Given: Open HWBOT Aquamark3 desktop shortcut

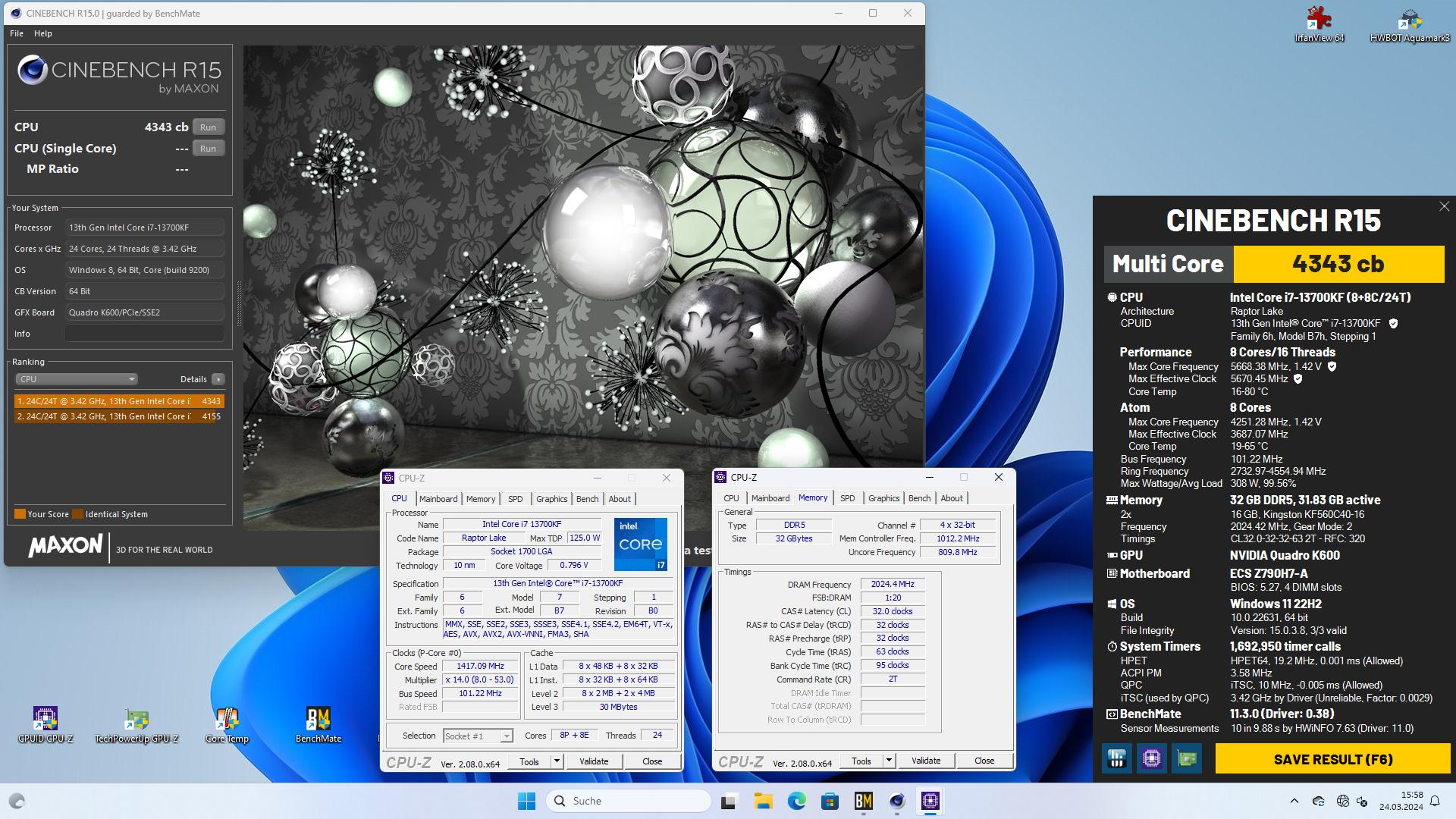Looking at the screenshot, I should (x=1410, y=24).
